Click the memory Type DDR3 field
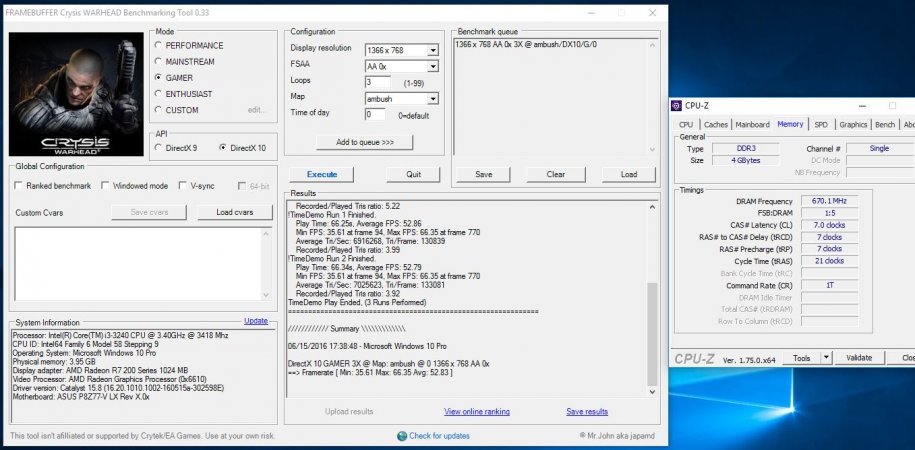Image resolution: width=915 pixels, height=450 pixels. 745,148
